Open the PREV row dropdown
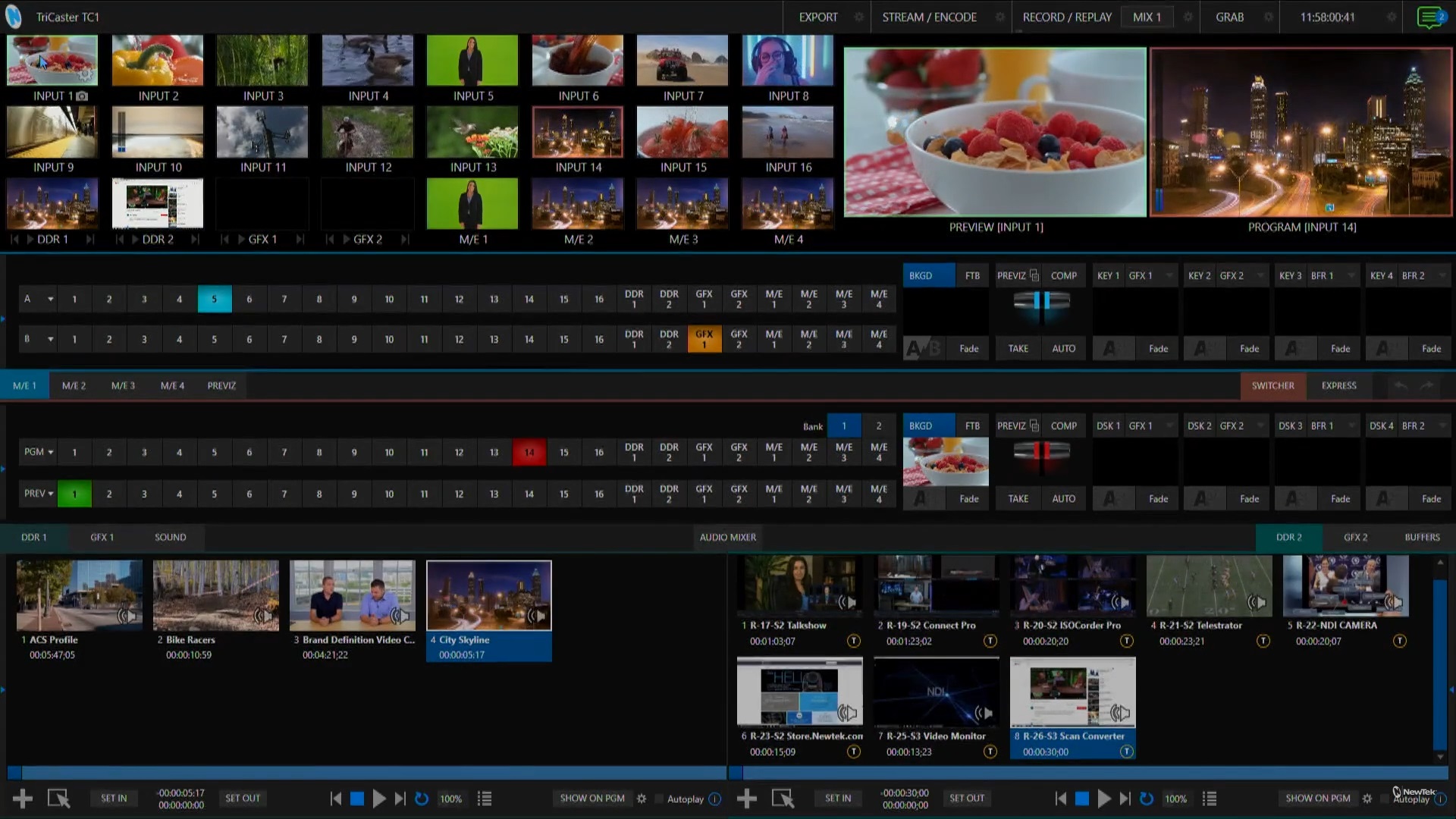Image resolution: width=1456 pixels, height=819 pixels. [50, 494]
